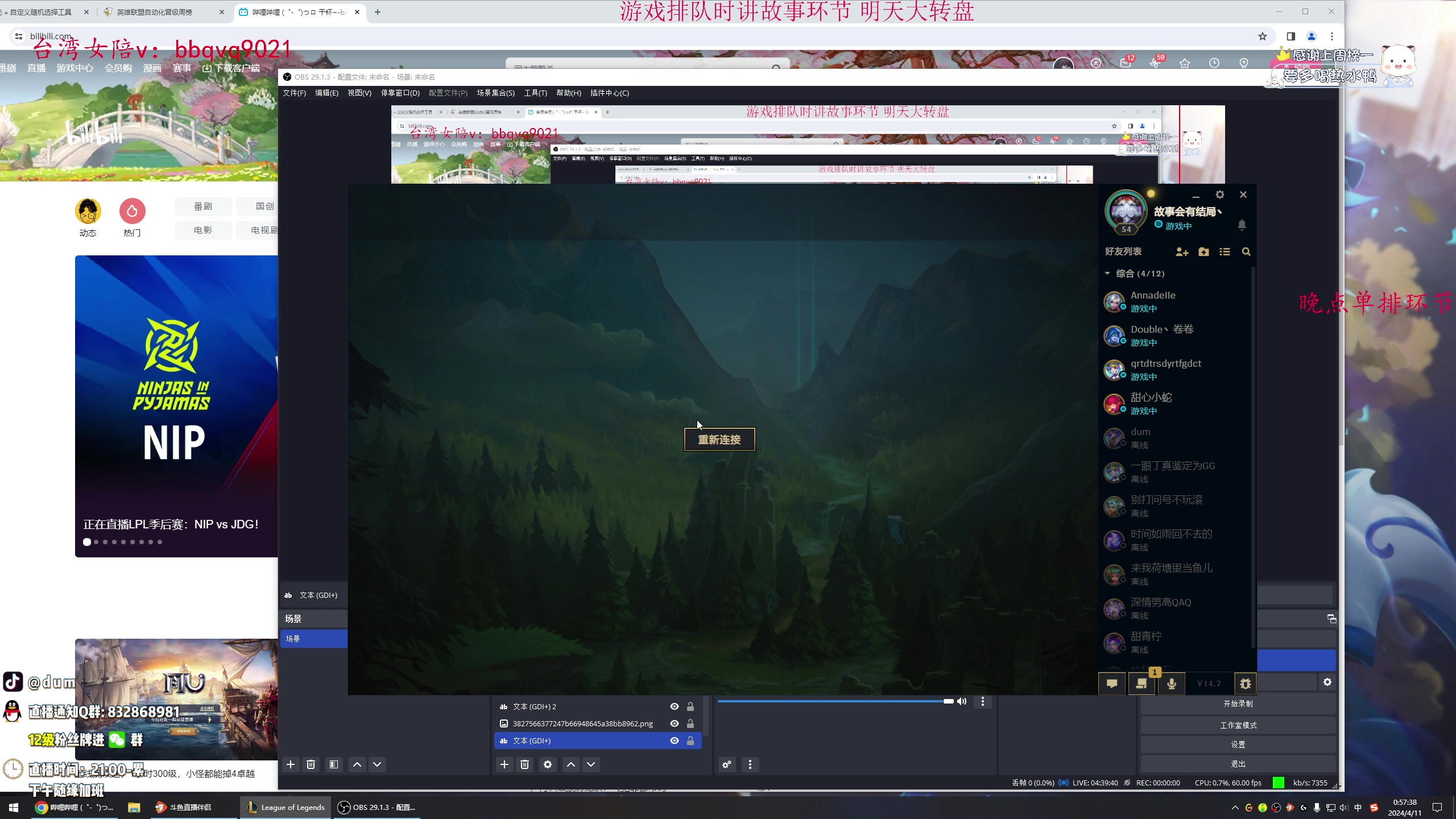This screenshot has height=819, width=1456.
Task: Add a new source in OBS
Action: (x=504, y=764)
